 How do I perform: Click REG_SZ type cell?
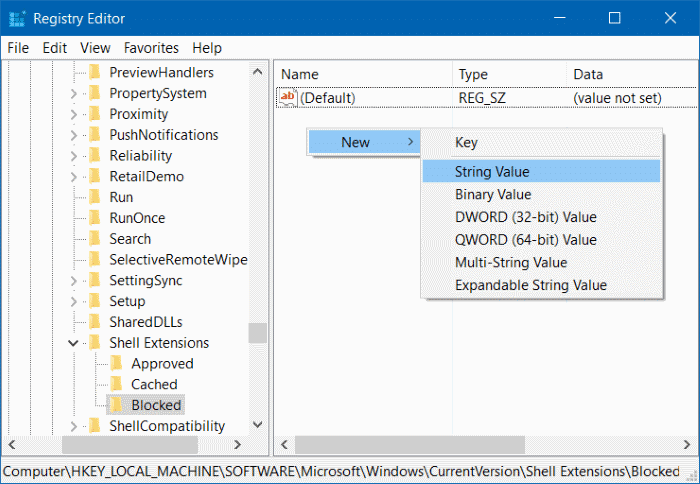pyautogui.click(x=482, y=98)
